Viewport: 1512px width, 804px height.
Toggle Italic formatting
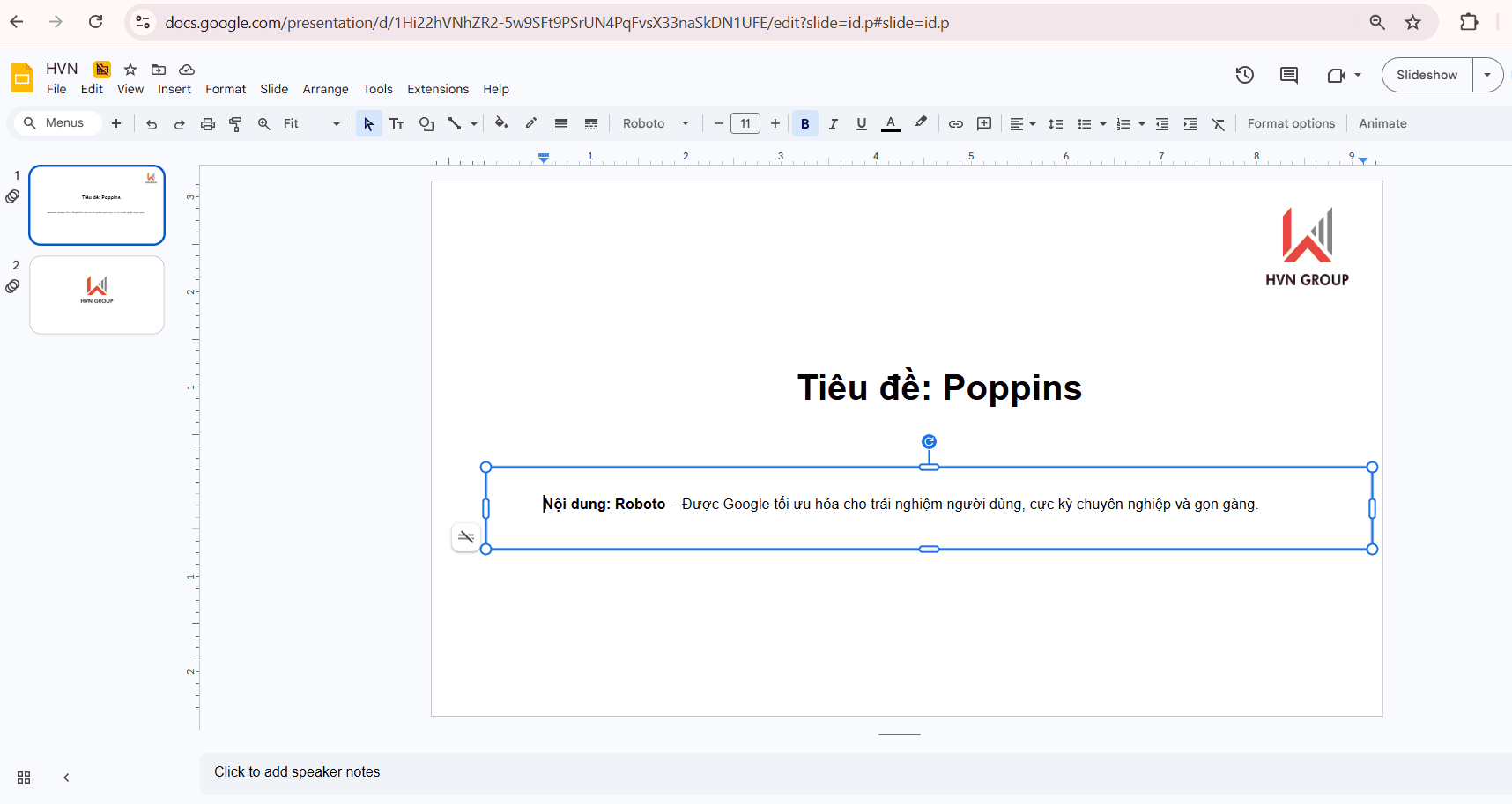(x=833, y=124)
